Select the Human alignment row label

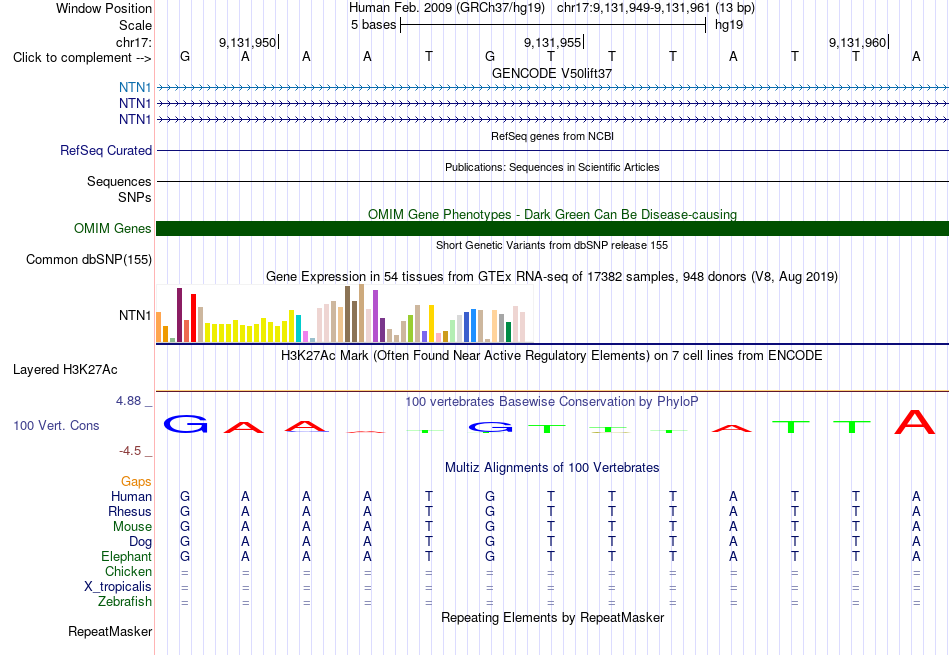(x=131, y=496)
